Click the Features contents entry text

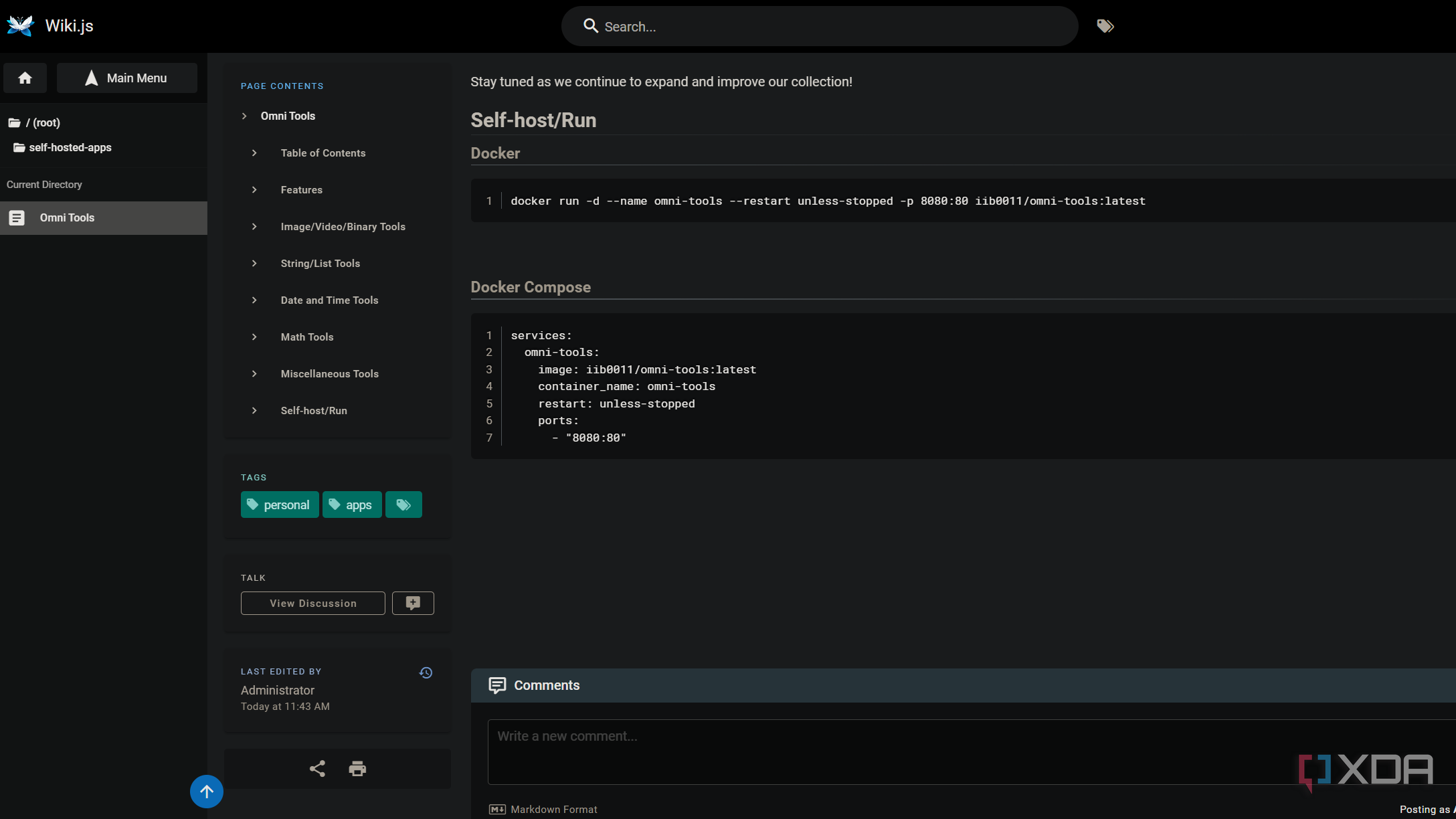point(302,190)
